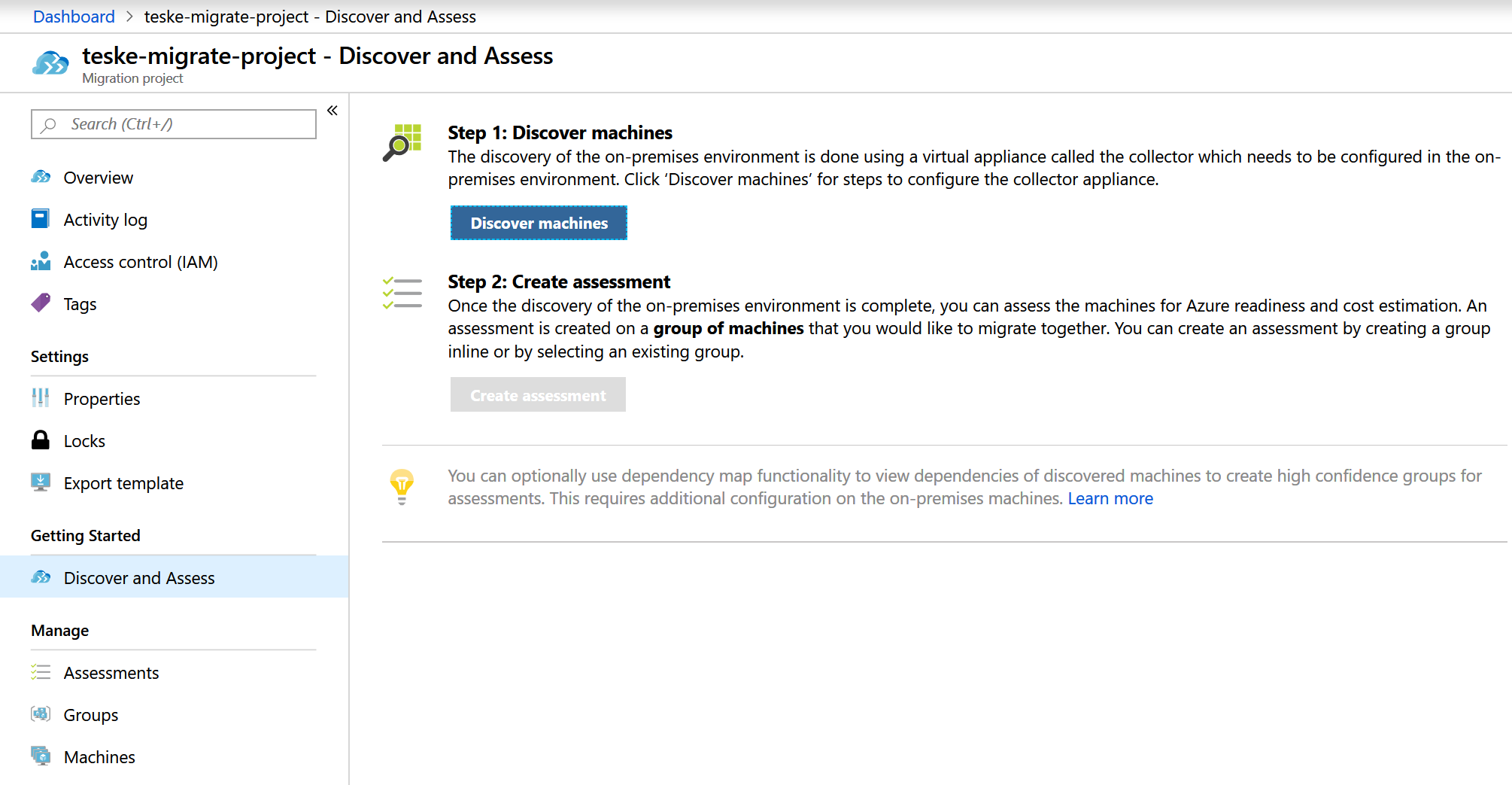Click the Locks padlock icon

coord(41,440)
